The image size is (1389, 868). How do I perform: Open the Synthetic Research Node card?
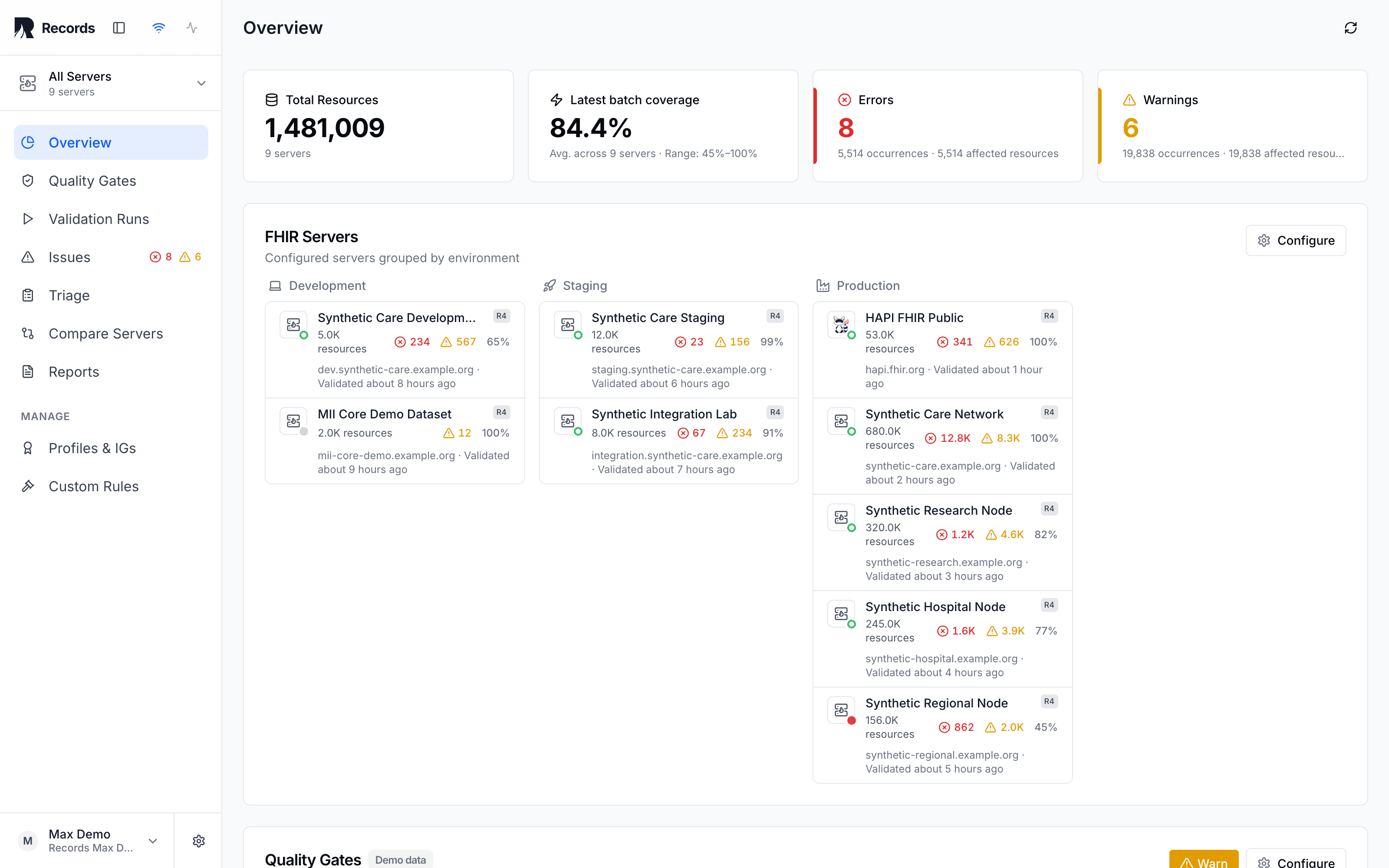click(x=942, y=542)
